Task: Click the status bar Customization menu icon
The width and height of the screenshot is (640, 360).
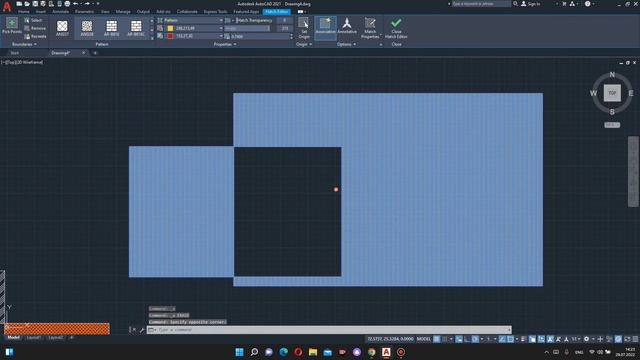Action: pyautogui.click(x=635, y=339)
